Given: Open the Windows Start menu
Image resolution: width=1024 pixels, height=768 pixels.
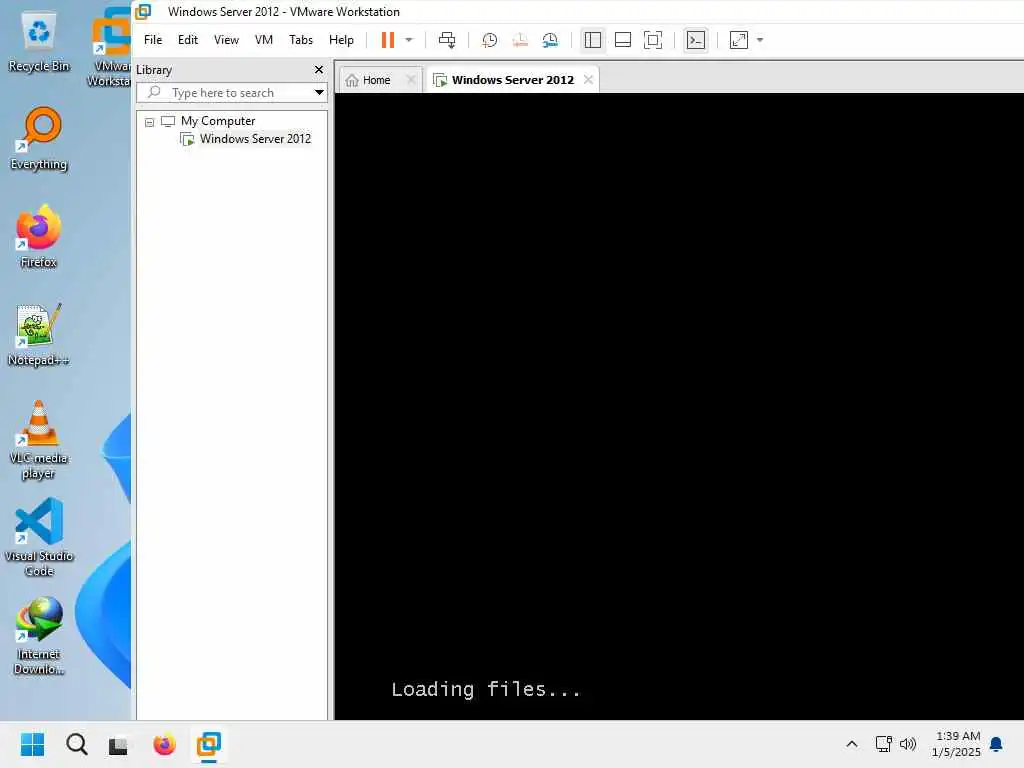Looking at the screenshot, I should pyautogui.click(x=32, y=744).
